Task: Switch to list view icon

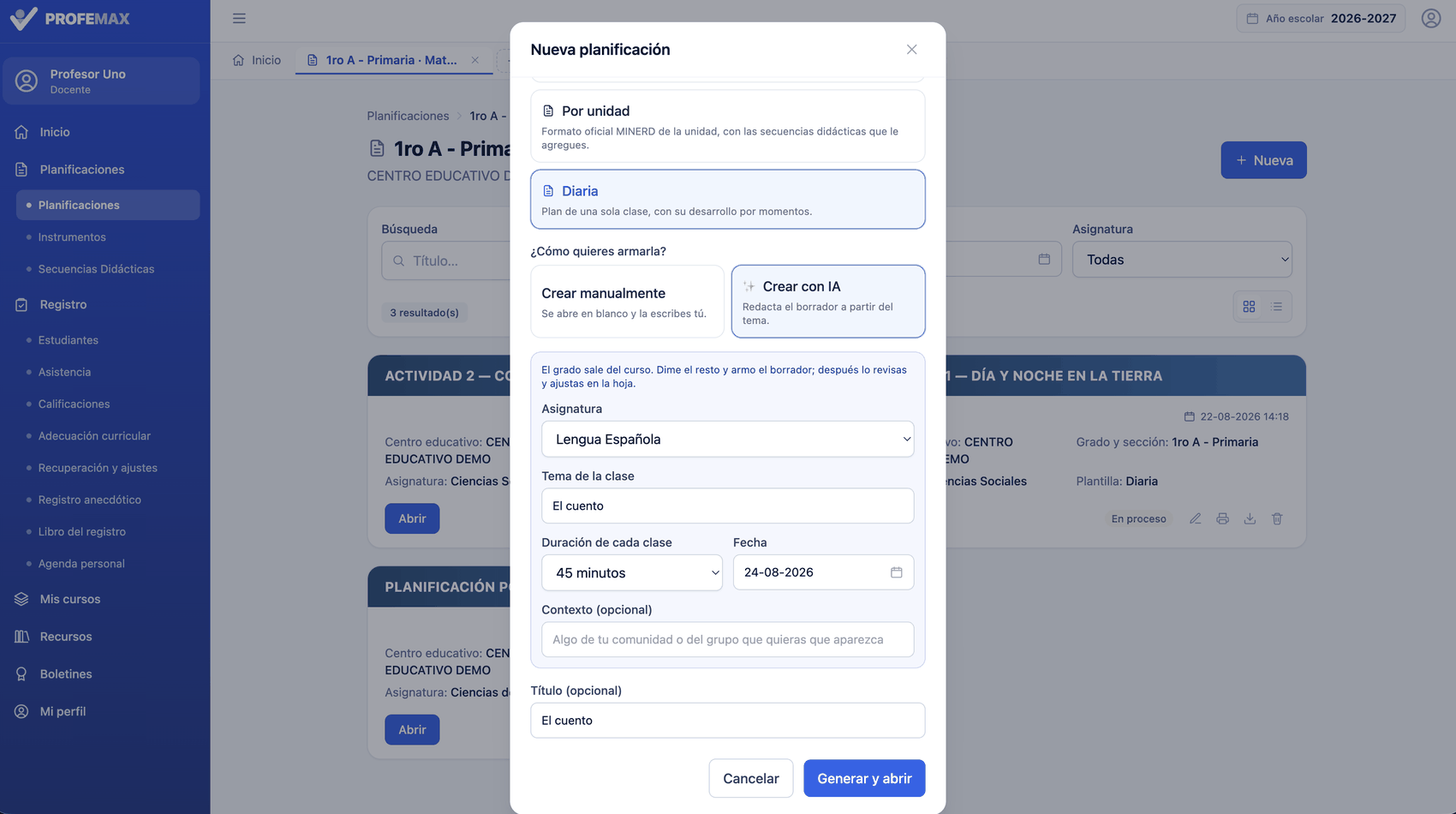Action: [x=1277, y=307]
